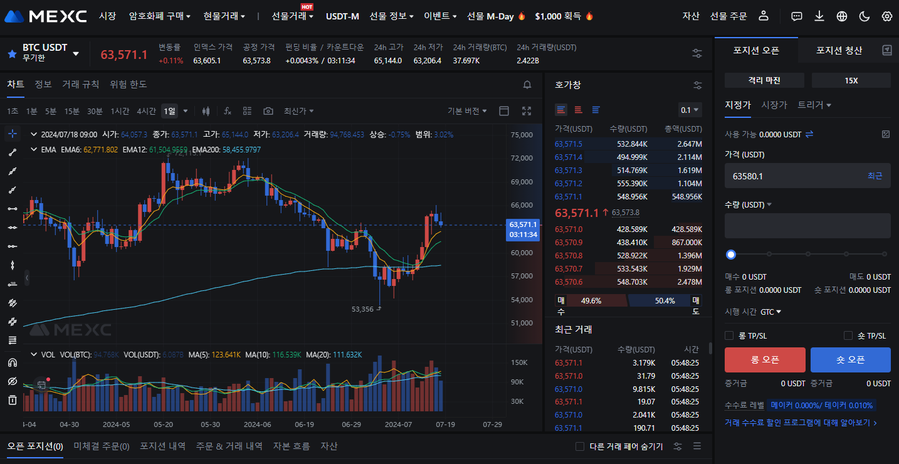Viewport: 899px width, 464px height.
Task: Open the 포지션 내역 tab
Action: 163,446
